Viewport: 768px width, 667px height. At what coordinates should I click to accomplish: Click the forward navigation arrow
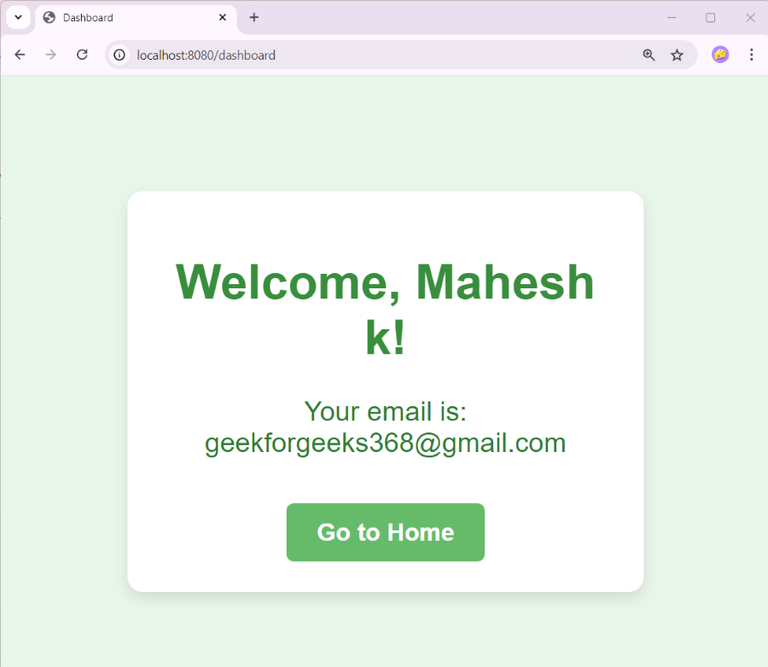coord(50,54)
